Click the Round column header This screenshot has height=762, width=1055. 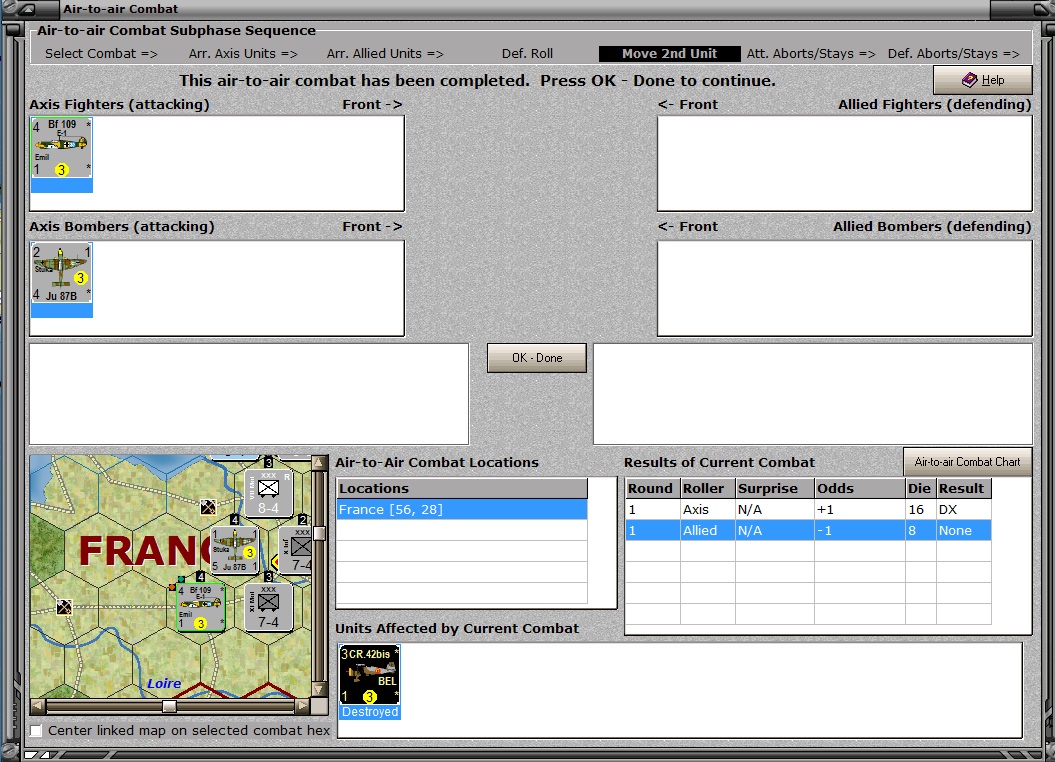652,488
